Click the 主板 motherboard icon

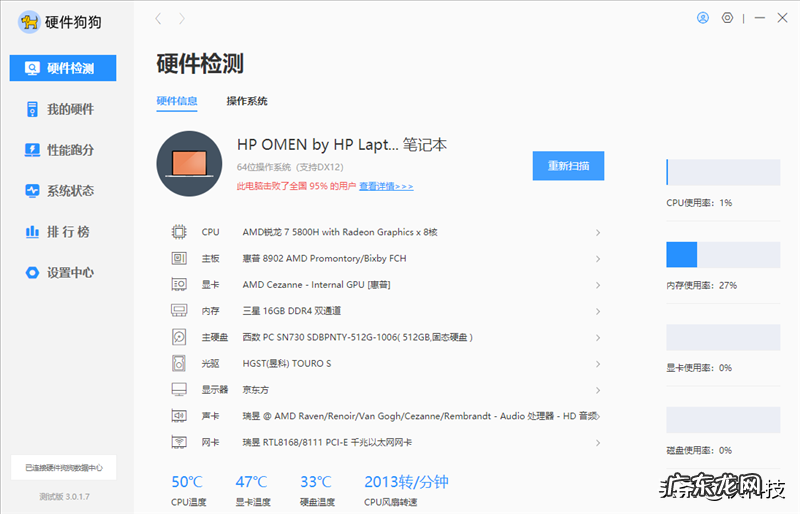tap(179, 258)
